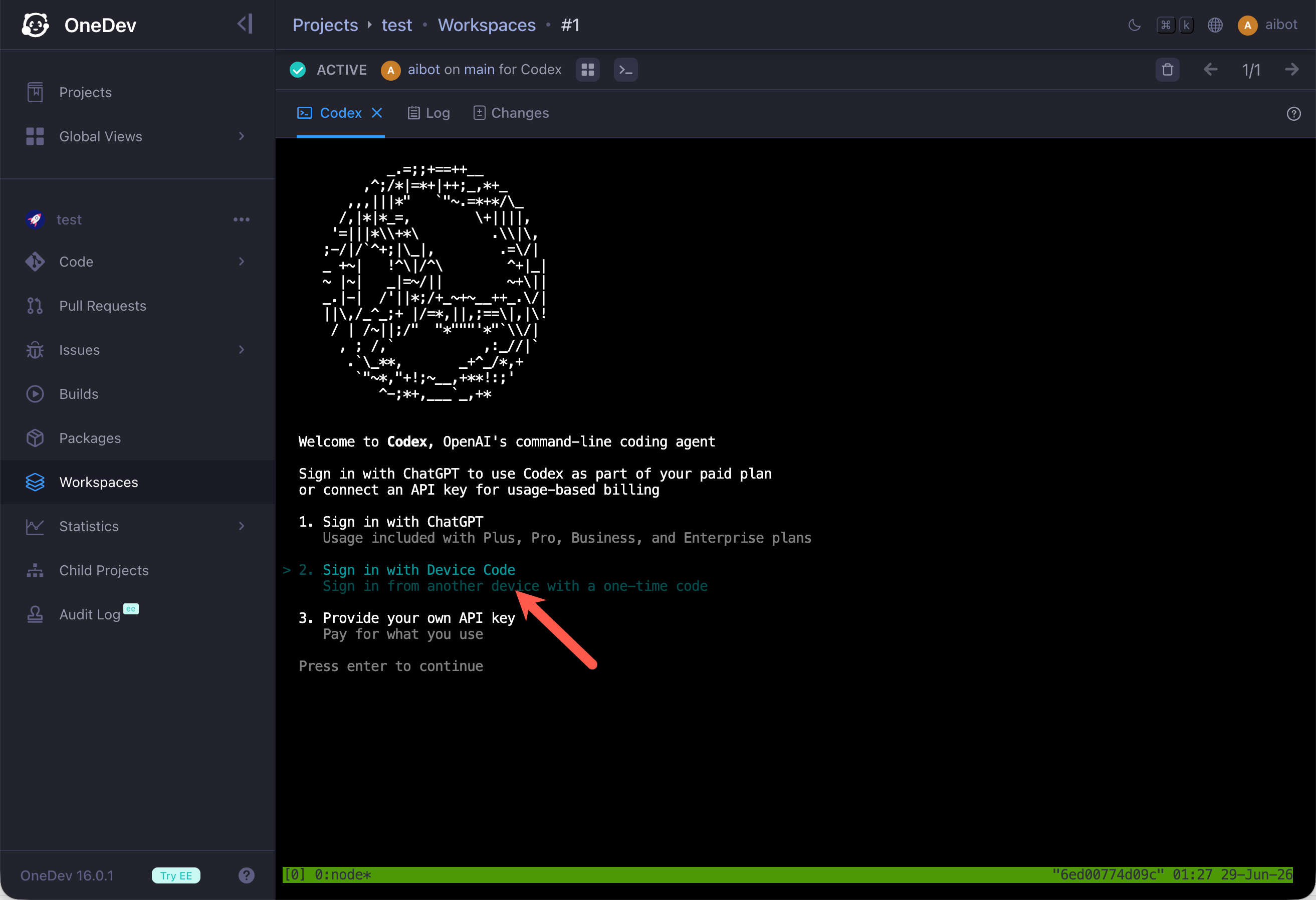Delete workspace with trash icon
Screen dimensions: 1316x900
point(1168,70)
